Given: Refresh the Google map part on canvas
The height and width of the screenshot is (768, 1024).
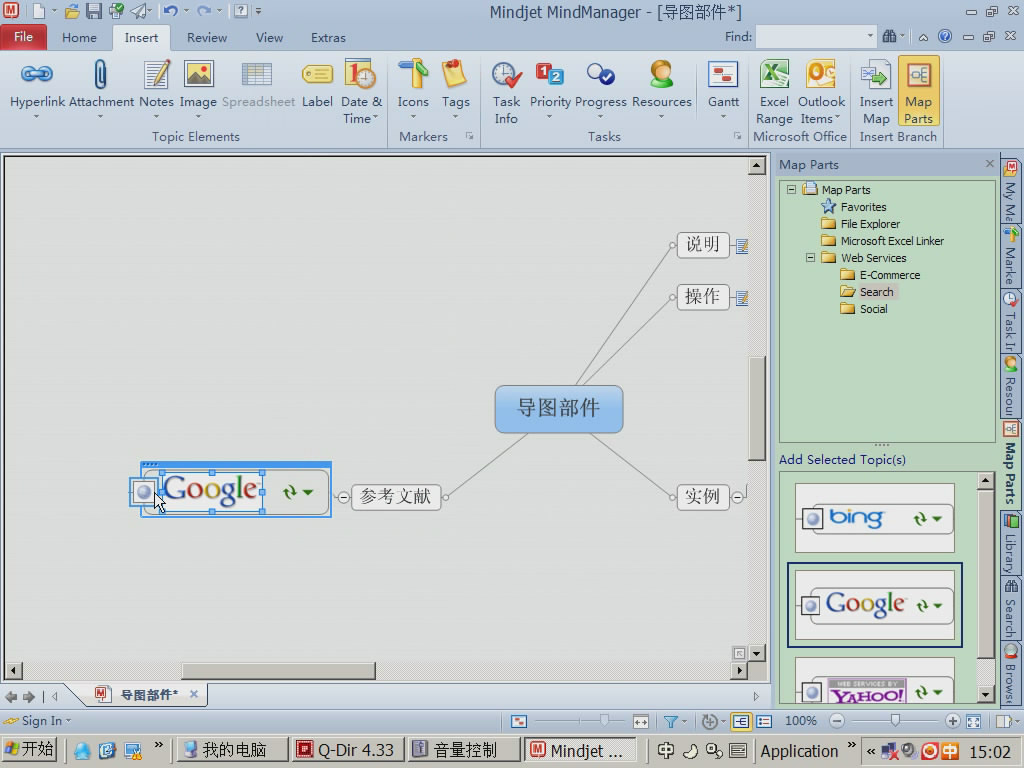Looking at the screenshot, I should (289, 492).
